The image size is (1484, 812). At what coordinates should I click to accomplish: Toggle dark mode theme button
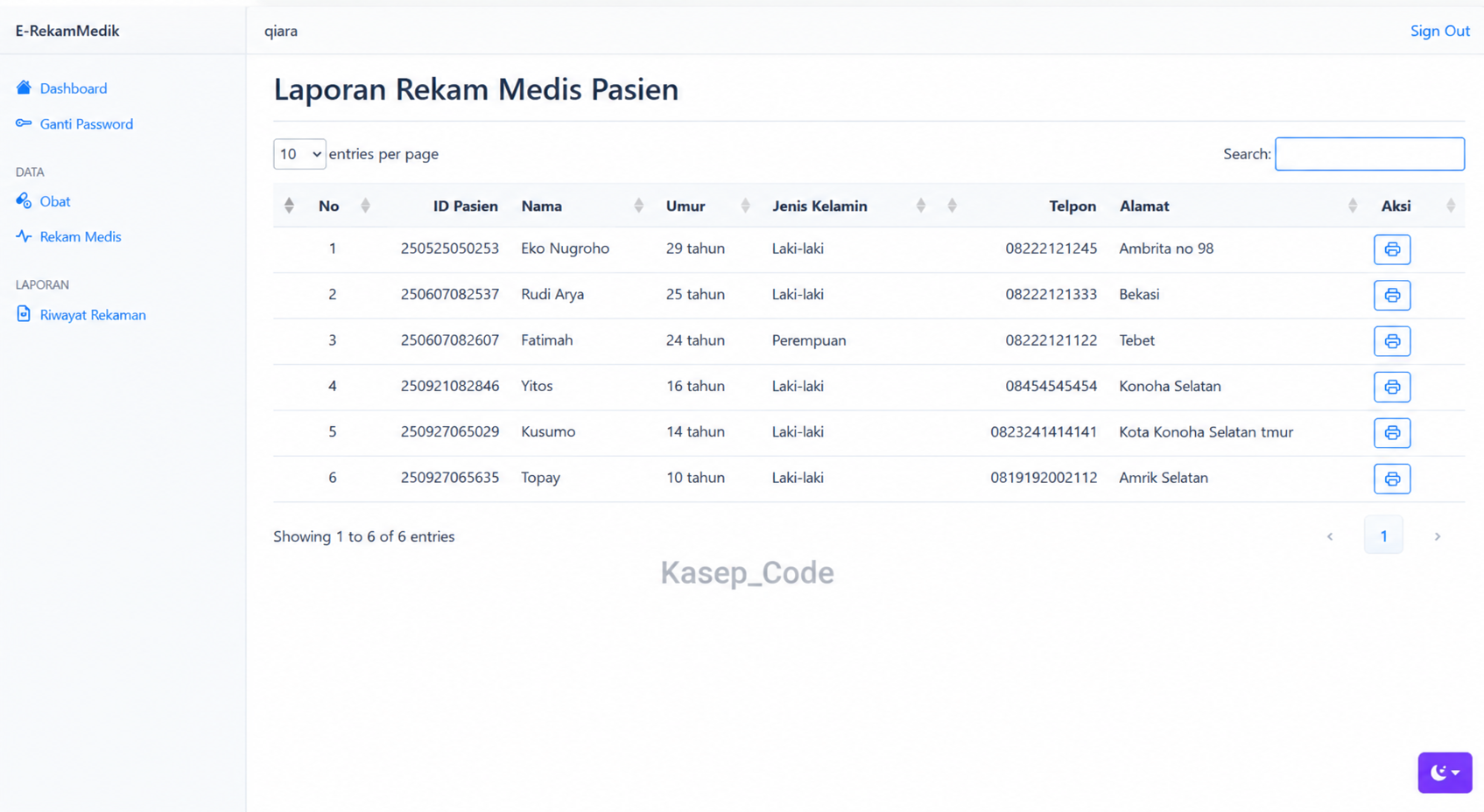1445,773
